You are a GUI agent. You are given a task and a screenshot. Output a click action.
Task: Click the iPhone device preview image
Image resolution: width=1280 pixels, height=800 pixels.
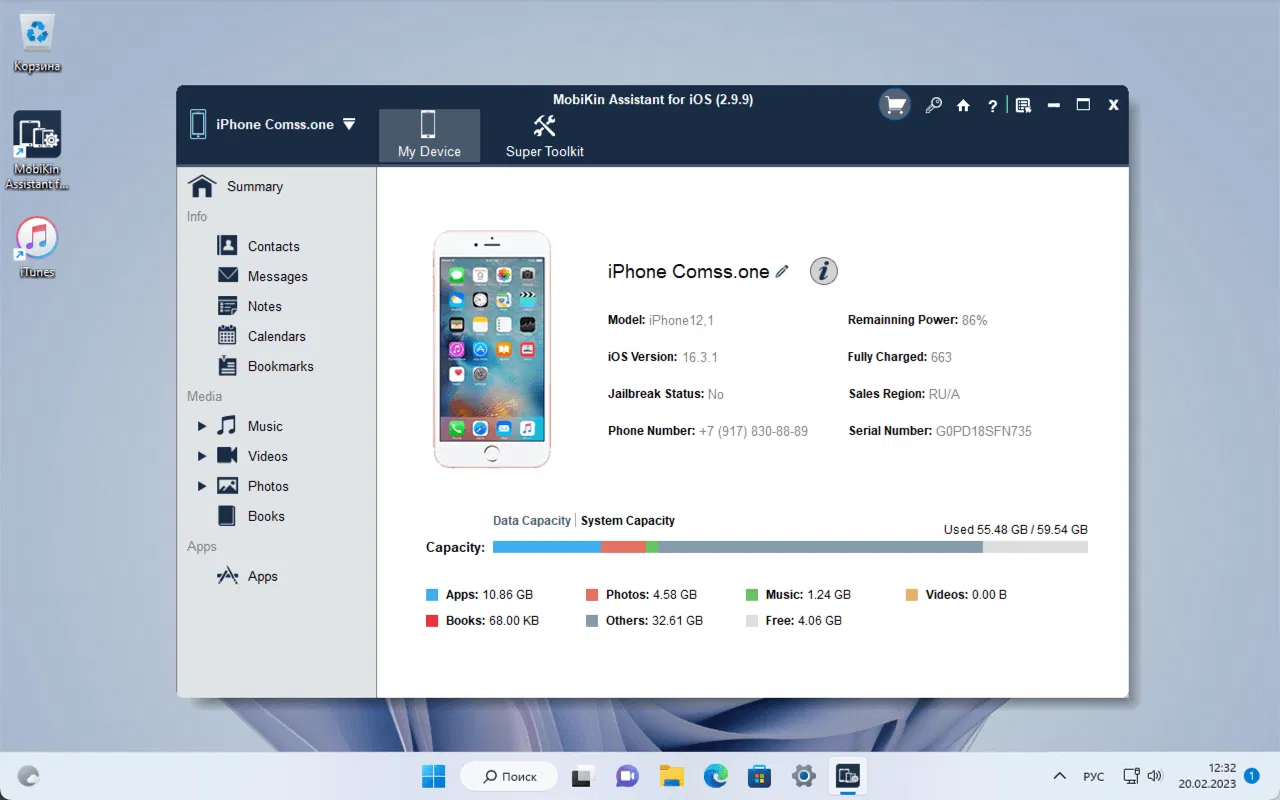coord(491,349)
